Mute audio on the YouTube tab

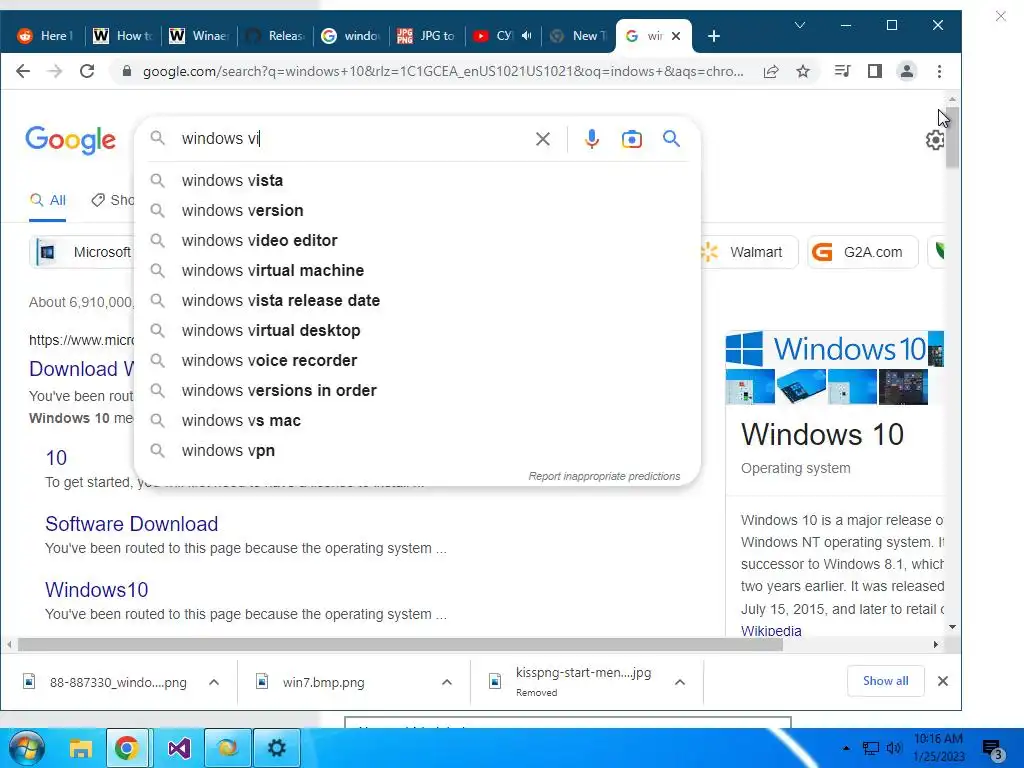526,36
